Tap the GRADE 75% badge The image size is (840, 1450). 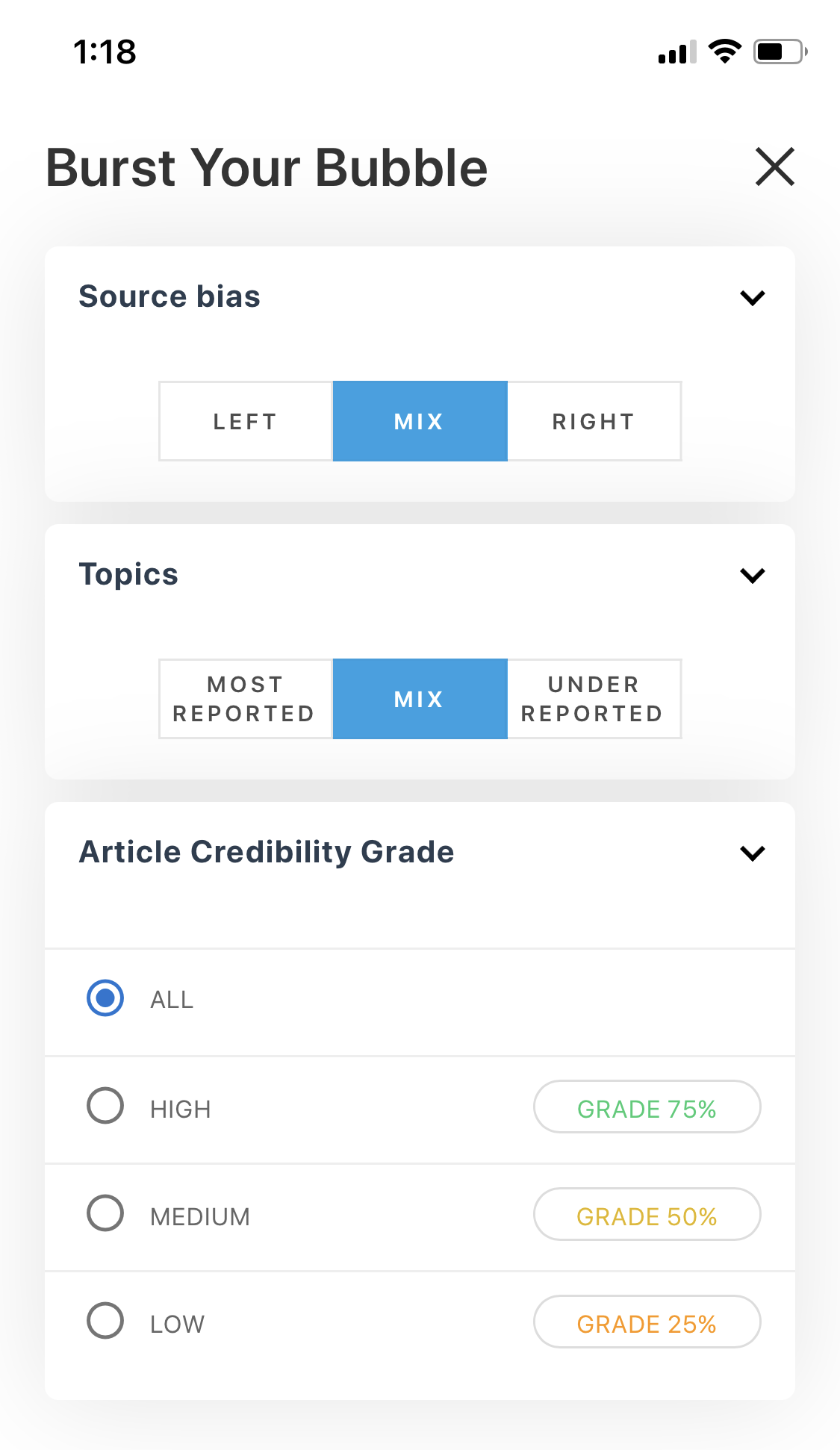[x=647, y=1107]
